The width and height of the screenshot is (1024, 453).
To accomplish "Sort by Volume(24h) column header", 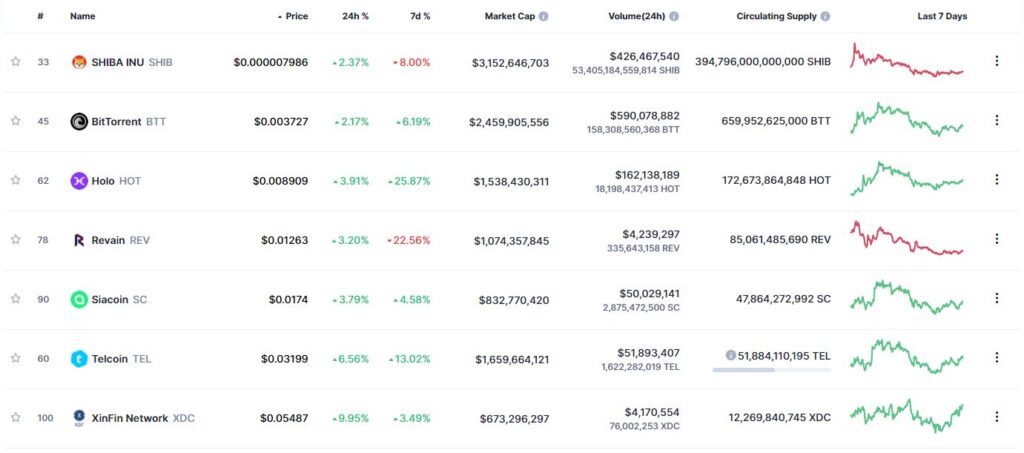I will click(x=637, y=16).
